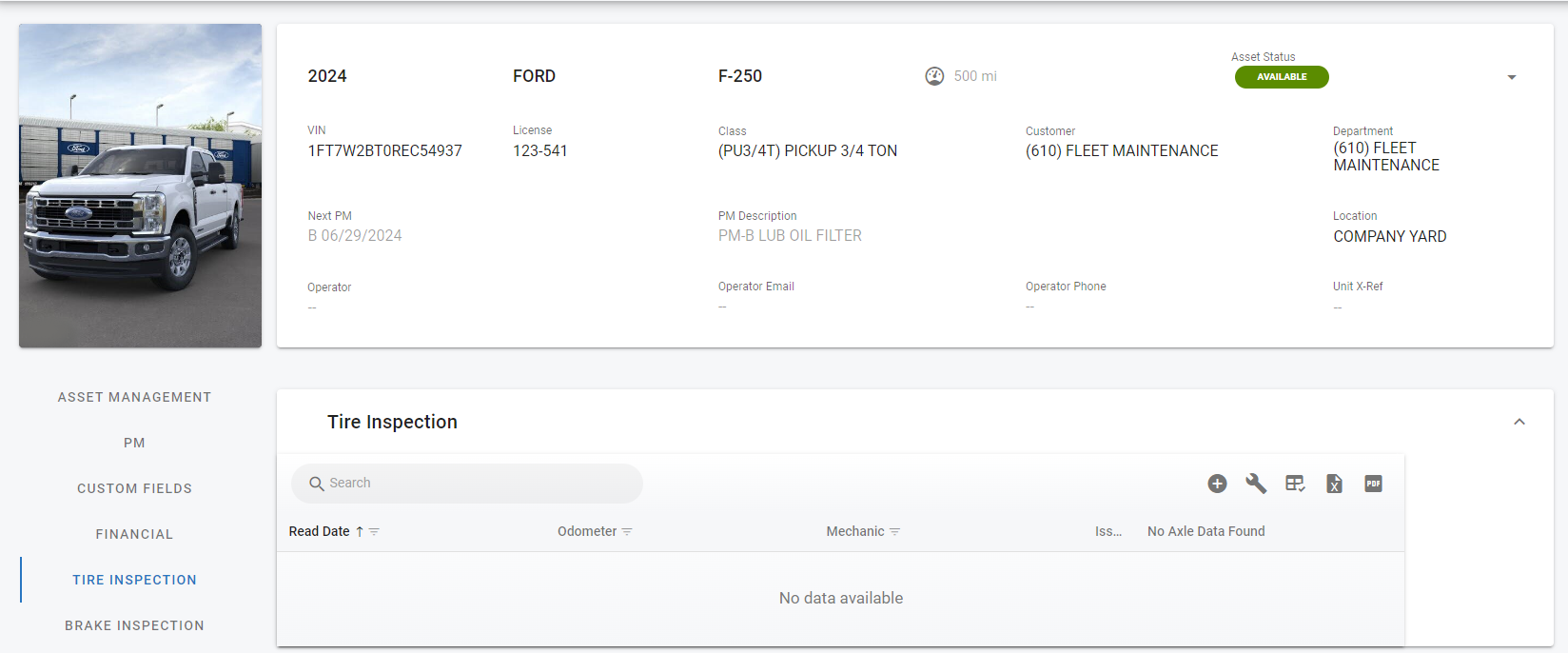Collapse the Tire Inspection panel
This screenshot has width=1568, height=653.
point(1519,422)
